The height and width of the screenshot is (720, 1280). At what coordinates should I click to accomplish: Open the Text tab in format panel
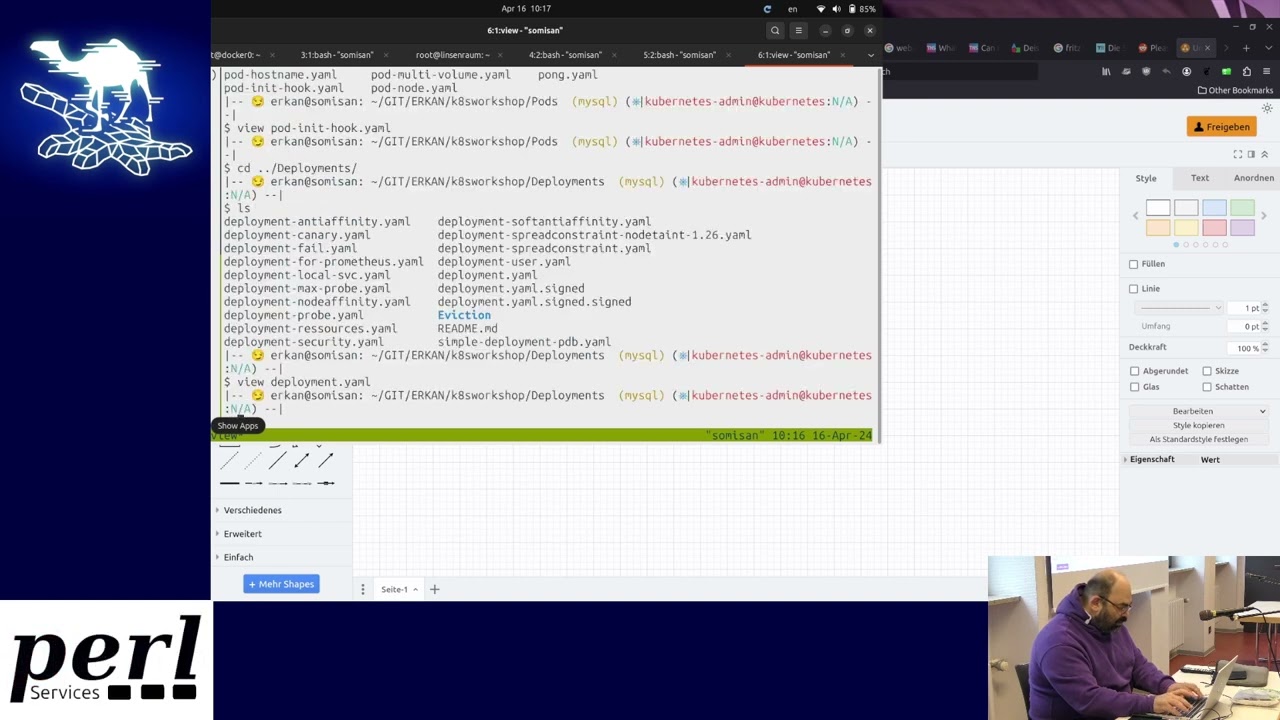pos(1200,178)
